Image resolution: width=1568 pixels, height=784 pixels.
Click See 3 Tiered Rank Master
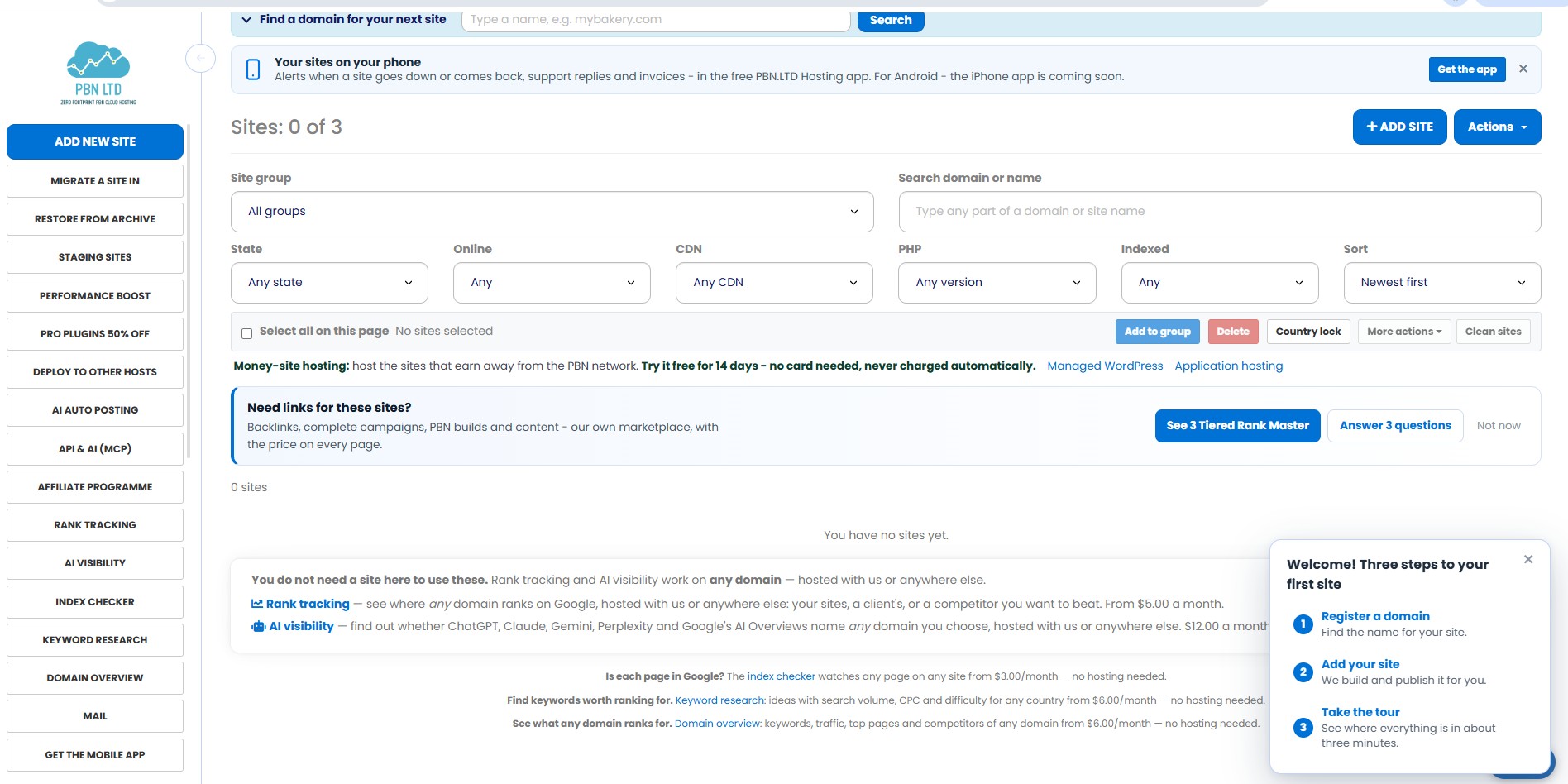point(1237,426)
